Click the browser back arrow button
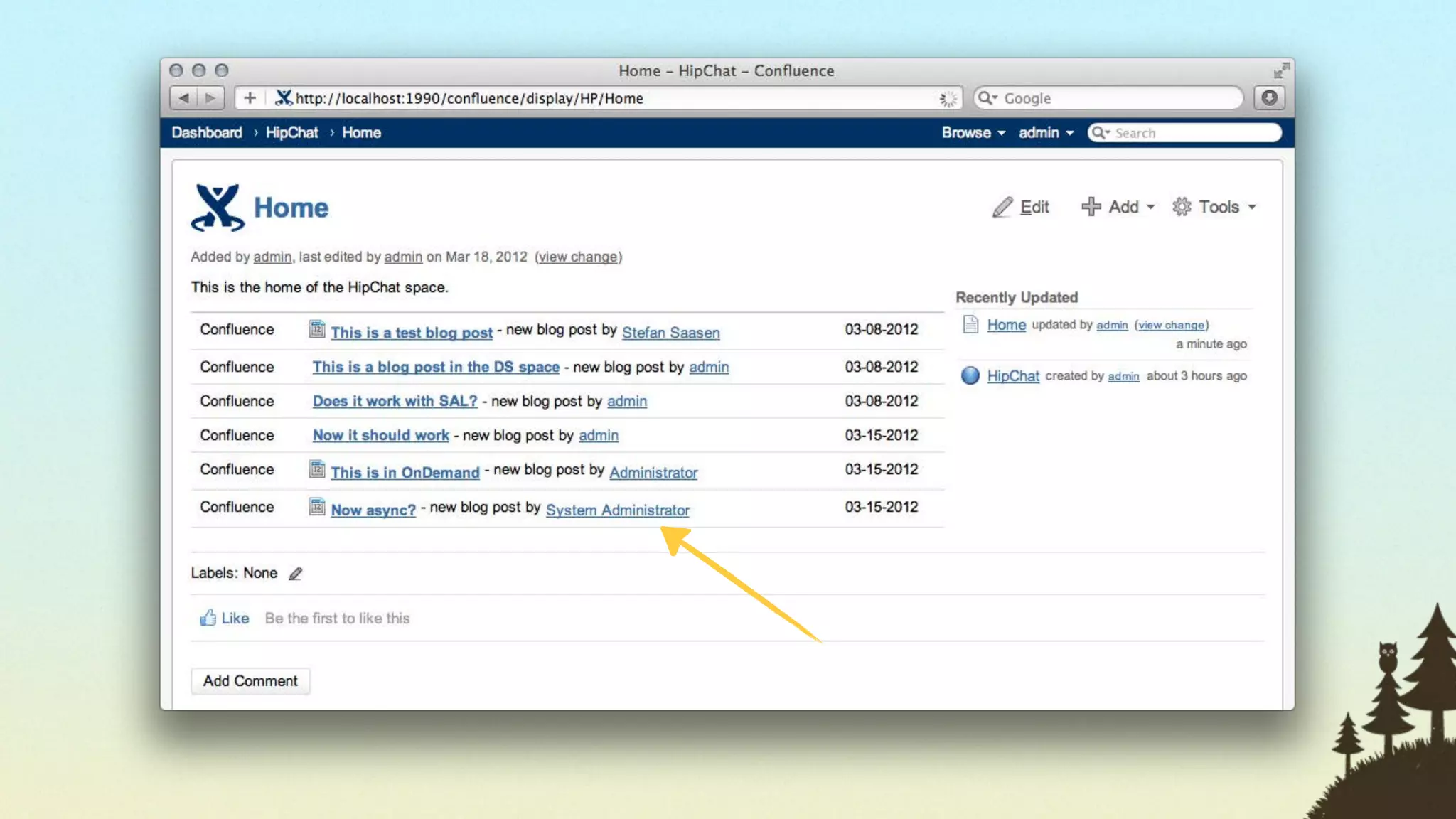Viewport: 1456px width, 819px height. click(x=184, y=98)
